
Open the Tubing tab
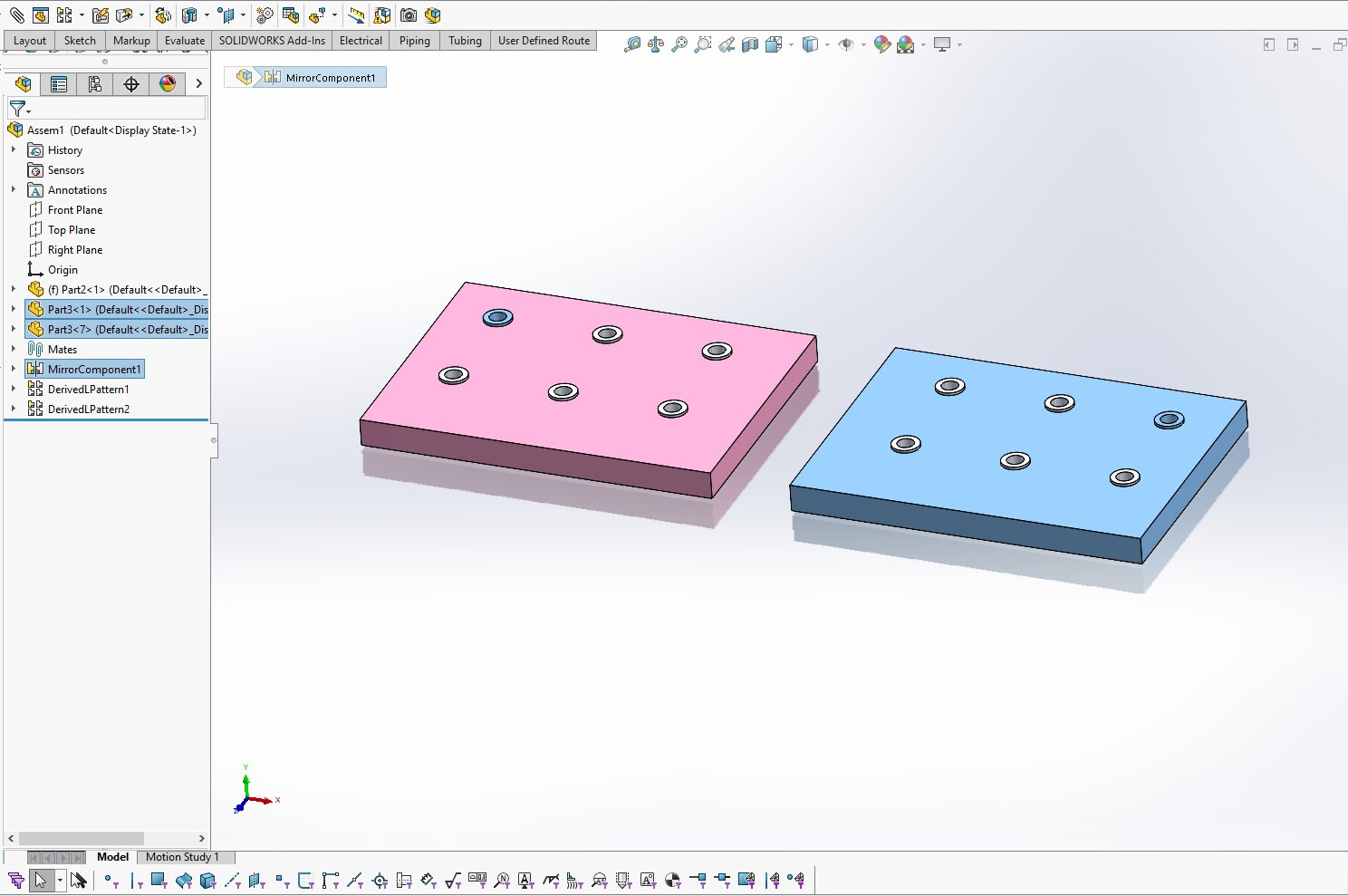point(465,41)
